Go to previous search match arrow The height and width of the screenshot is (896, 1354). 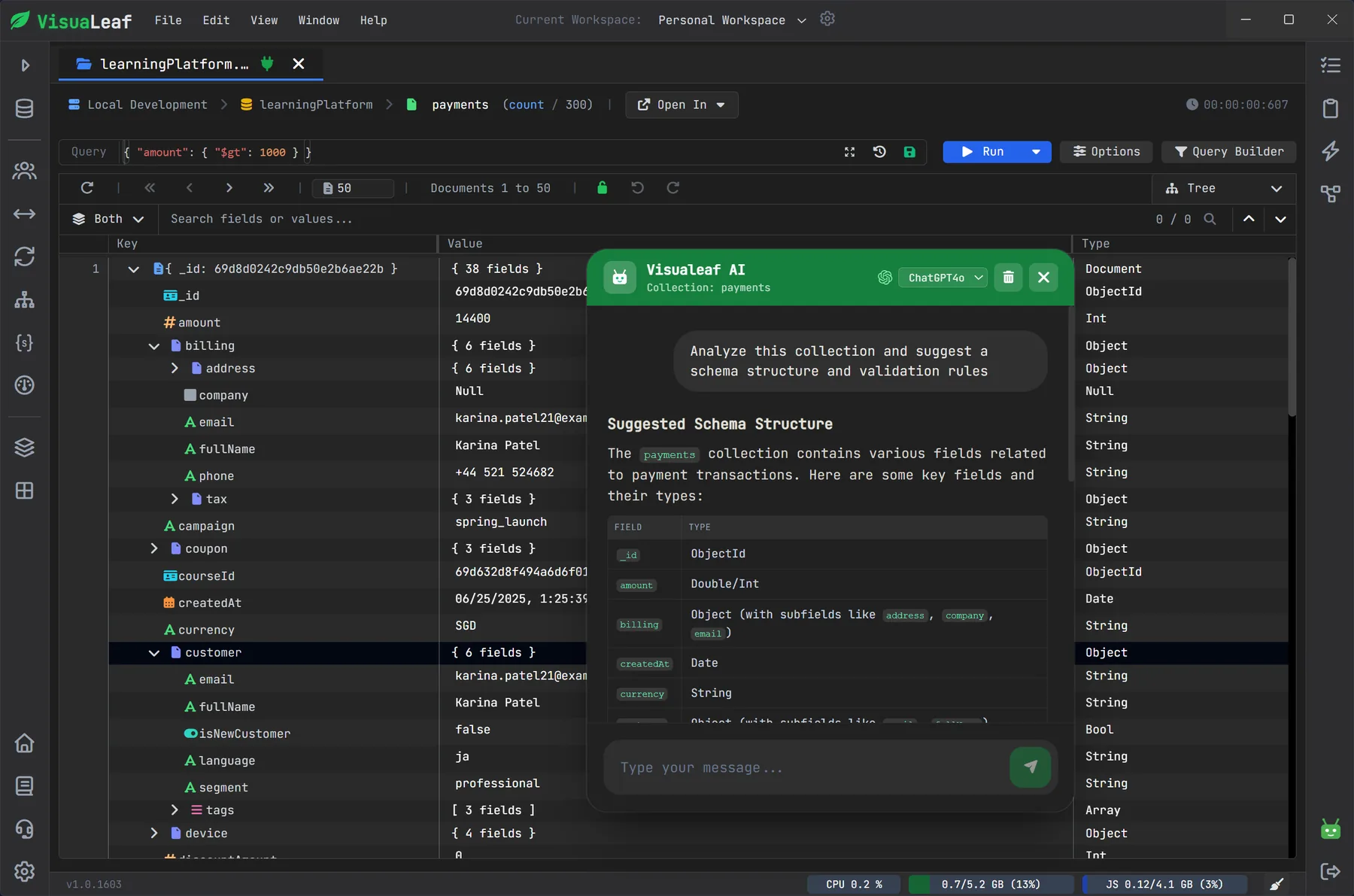pos(1249,219)
